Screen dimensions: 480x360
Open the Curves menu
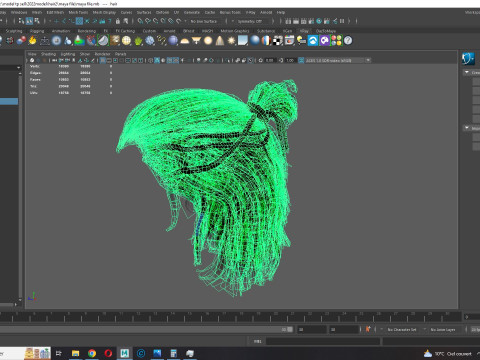[x=126, y=12]
